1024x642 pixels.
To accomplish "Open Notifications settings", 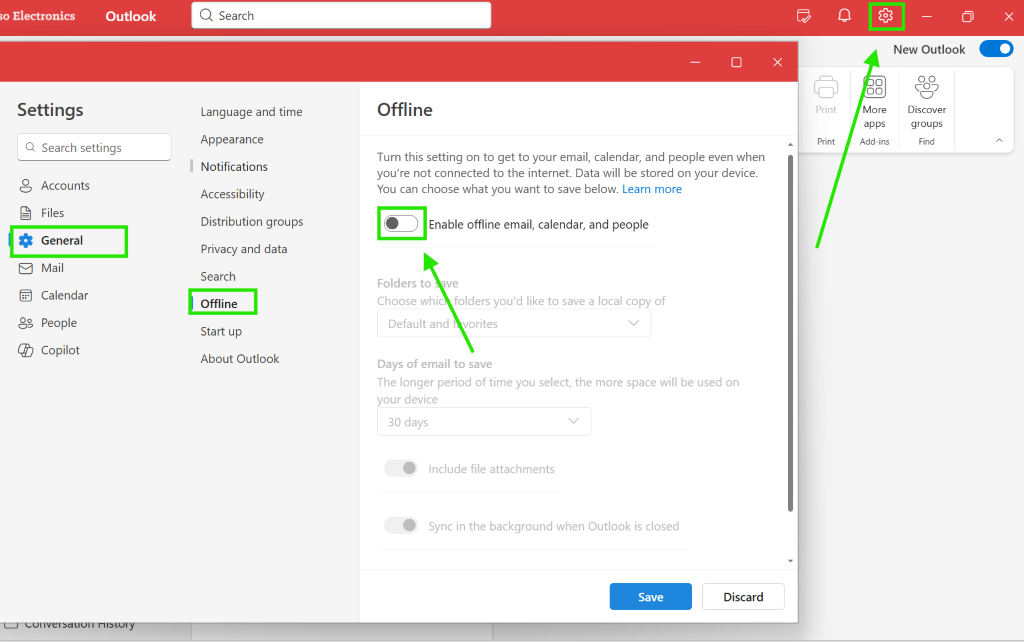I will (x=234, y=167).
